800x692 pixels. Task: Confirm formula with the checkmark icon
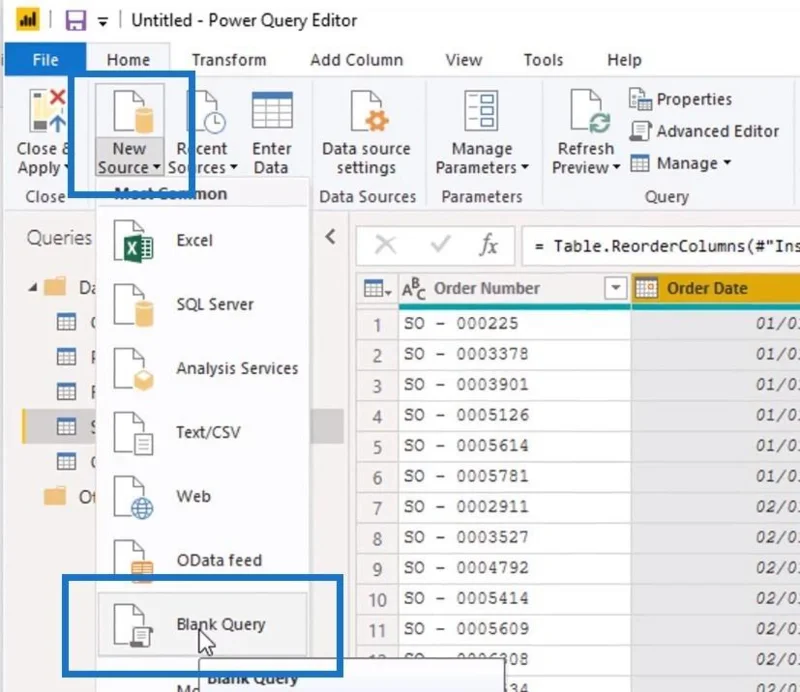[x=440, y=244]
